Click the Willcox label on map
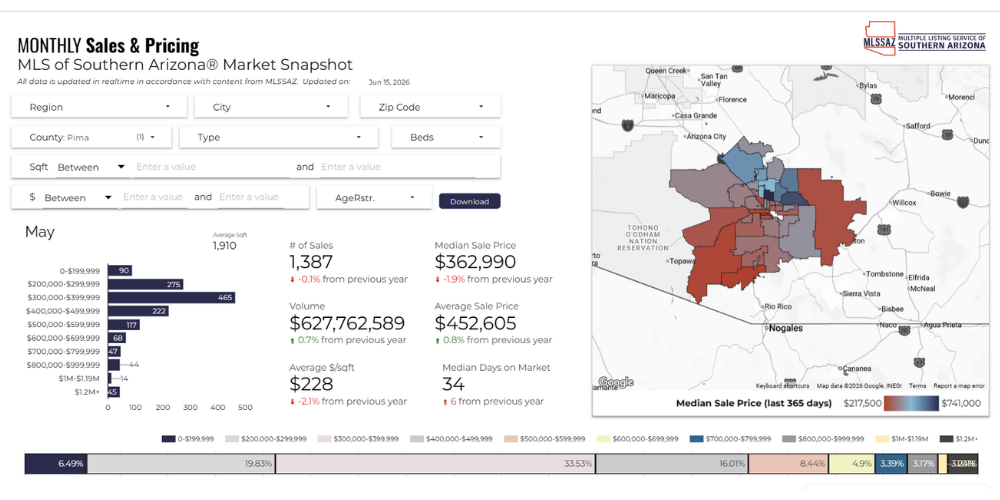This screenshot has width=1000, height=500. point(904,202)
